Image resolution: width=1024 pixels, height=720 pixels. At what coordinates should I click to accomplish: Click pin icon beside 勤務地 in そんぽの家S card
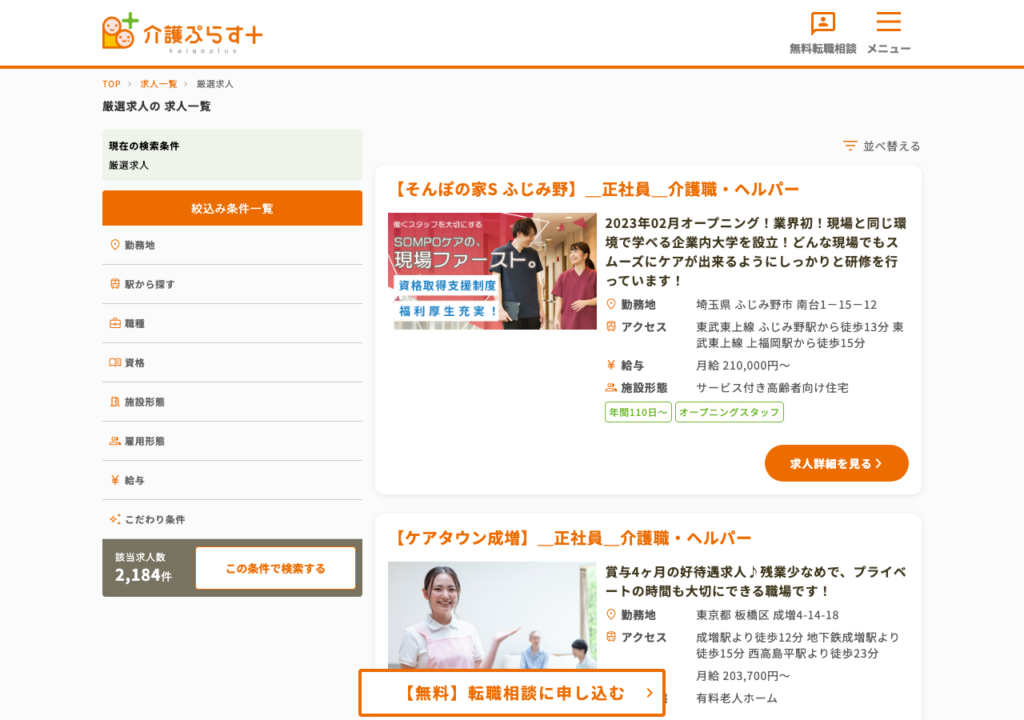pos(611,304)
